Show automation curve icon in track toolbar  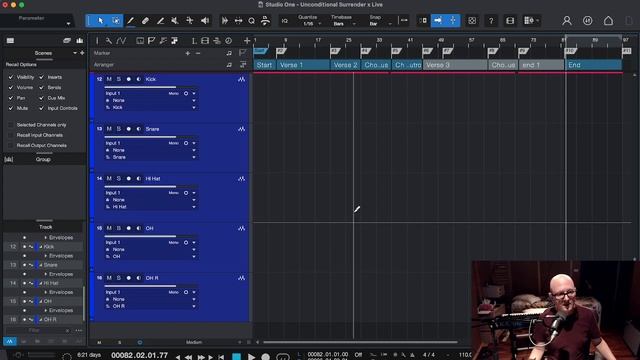point(121,41)
